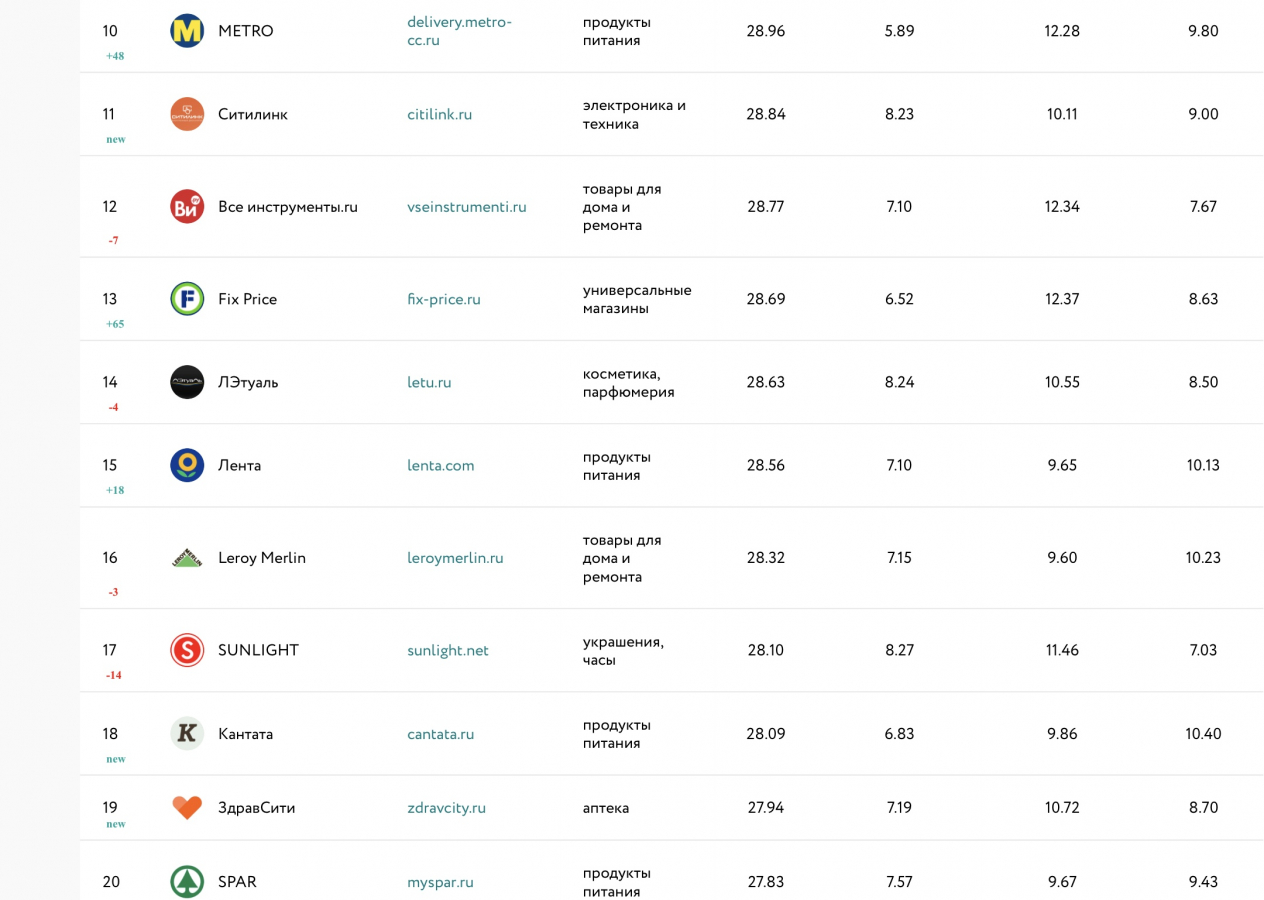The image size is (1264, 900).
Task: Click the SPAR green tree logo
Action: click(x=187, y=881)
